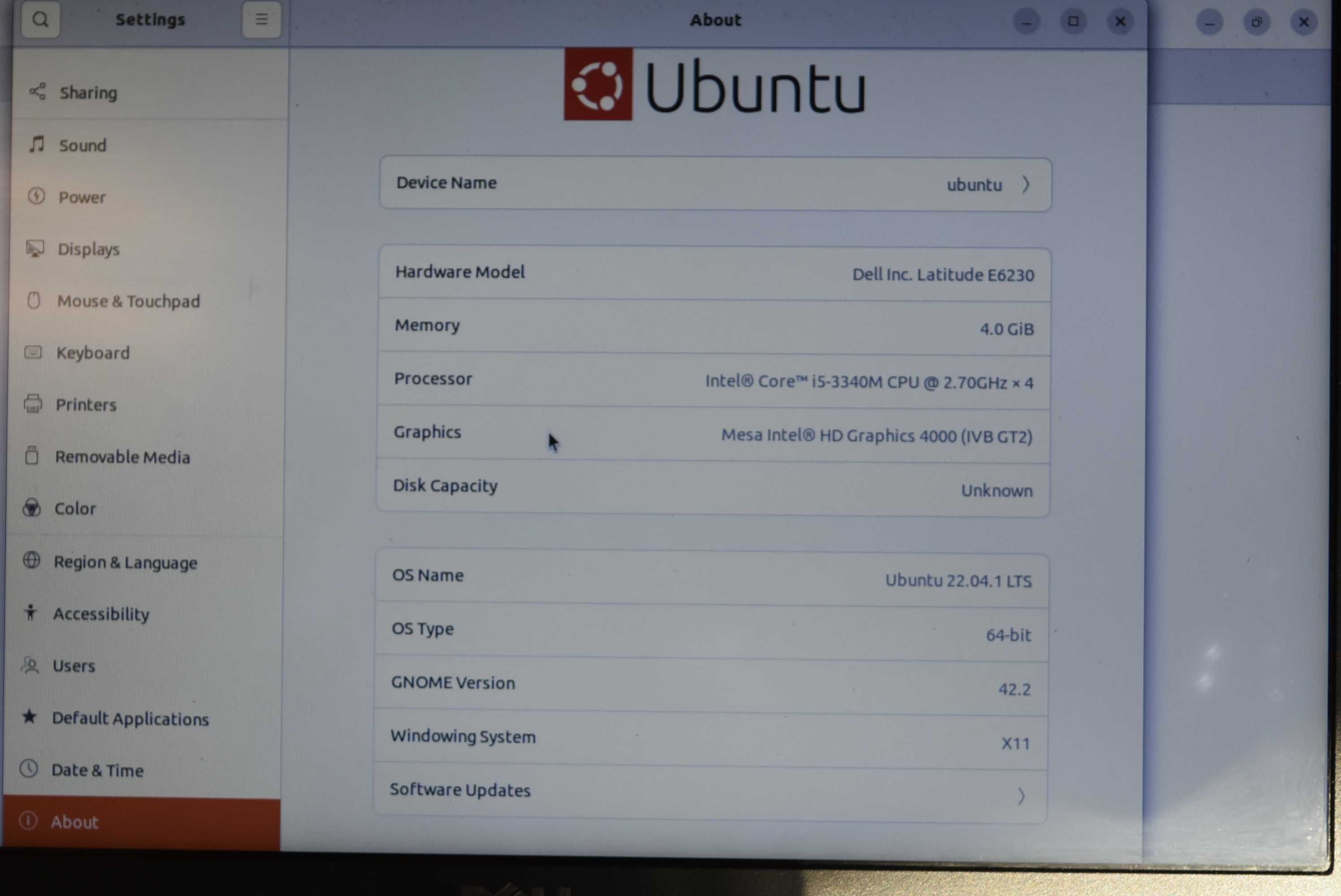The width and height of the screenshot is (1341, 896).
Task: Open Date & Time settings
Action: click(97, 770)
